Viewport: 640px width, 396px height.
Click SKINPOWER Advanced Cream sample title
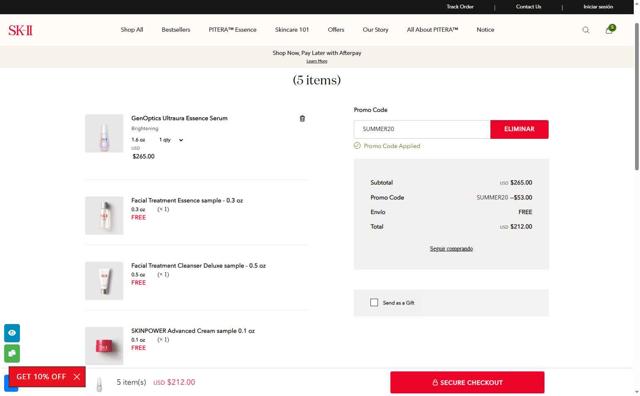click(193, 331)
